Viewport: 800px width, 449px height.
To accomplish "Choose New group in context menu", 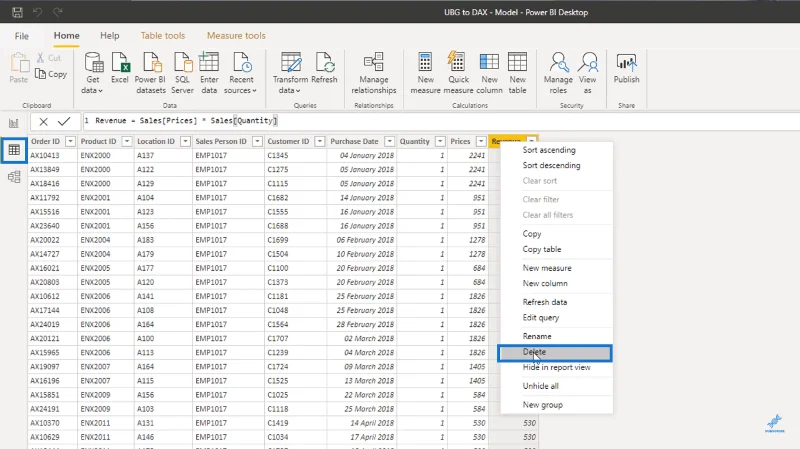I will (556, 405).
